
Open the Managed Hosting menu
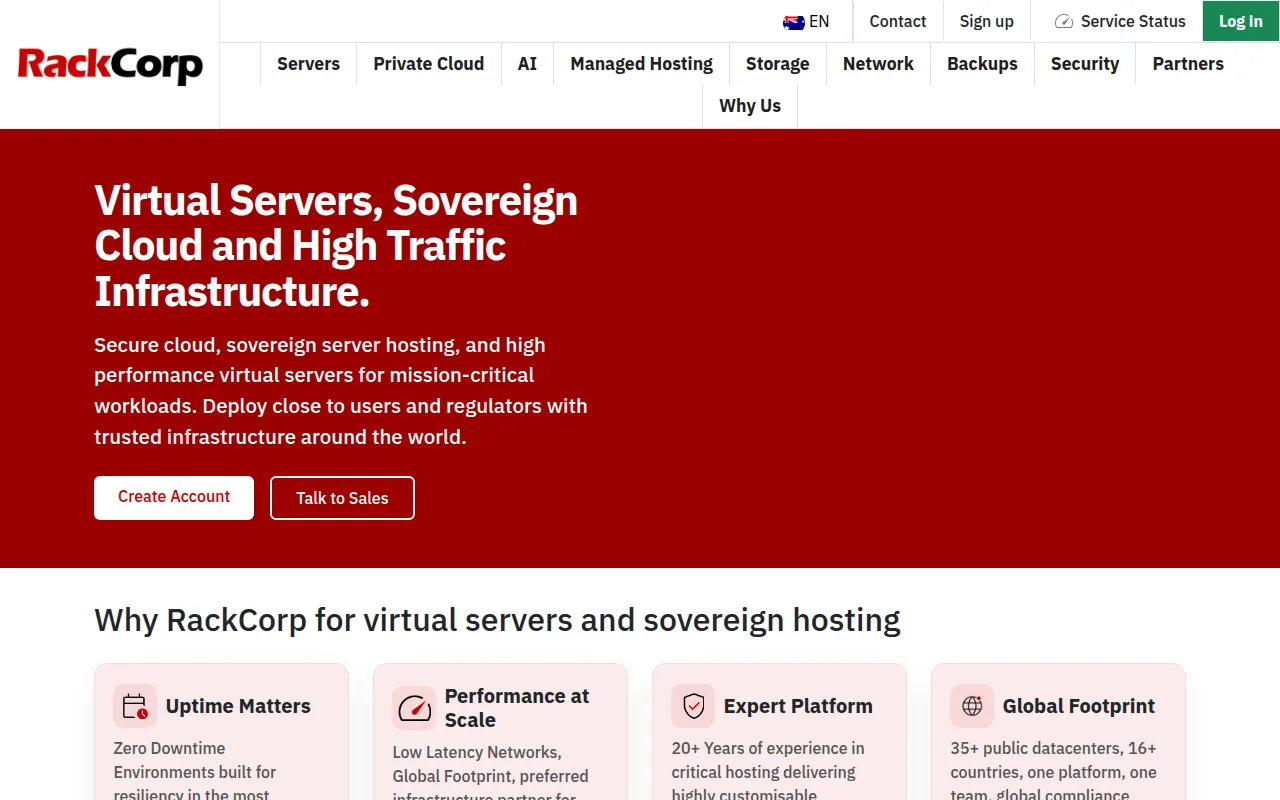642,64
